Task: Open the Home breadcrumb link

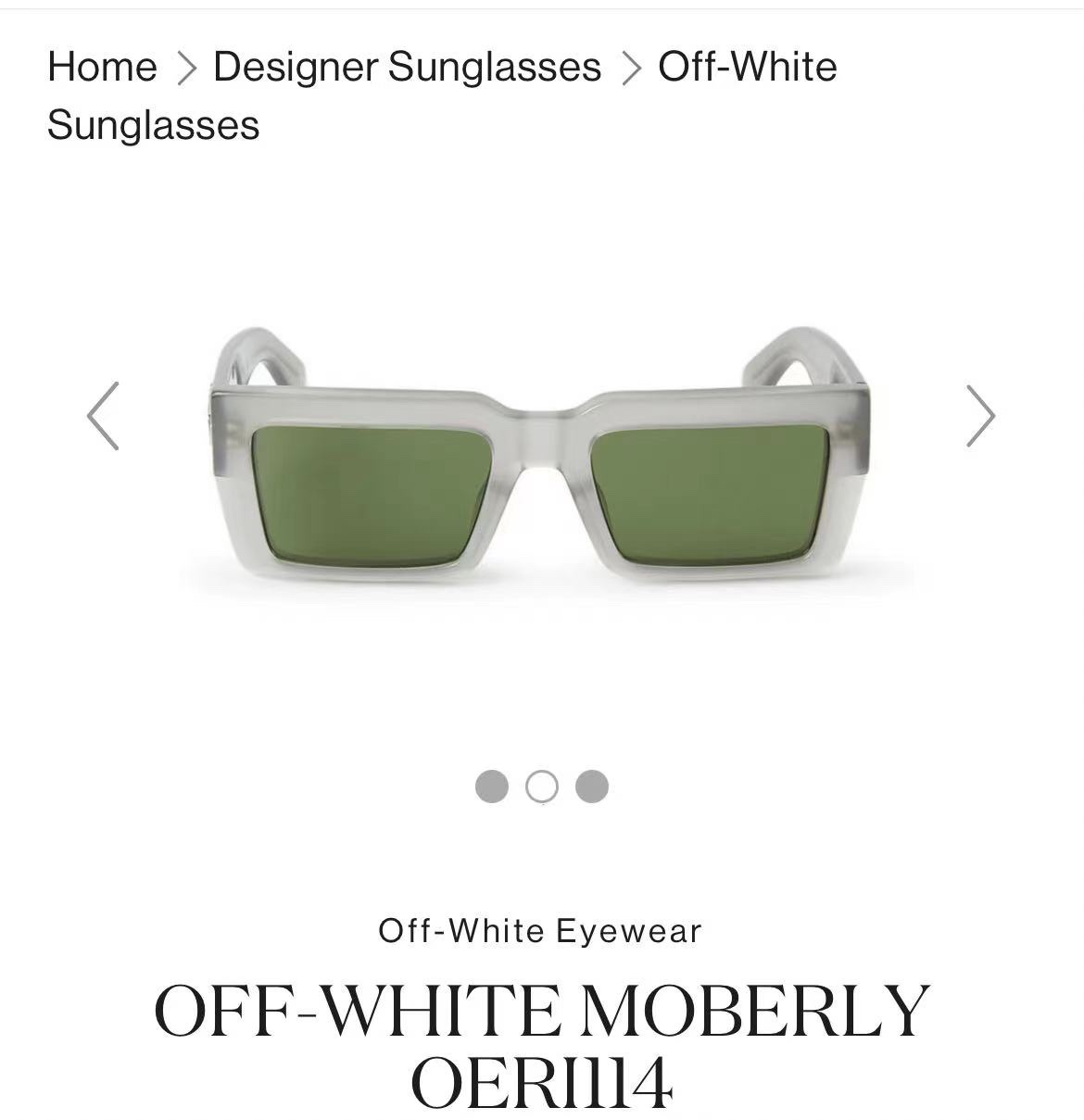Action: coord(102,67)
